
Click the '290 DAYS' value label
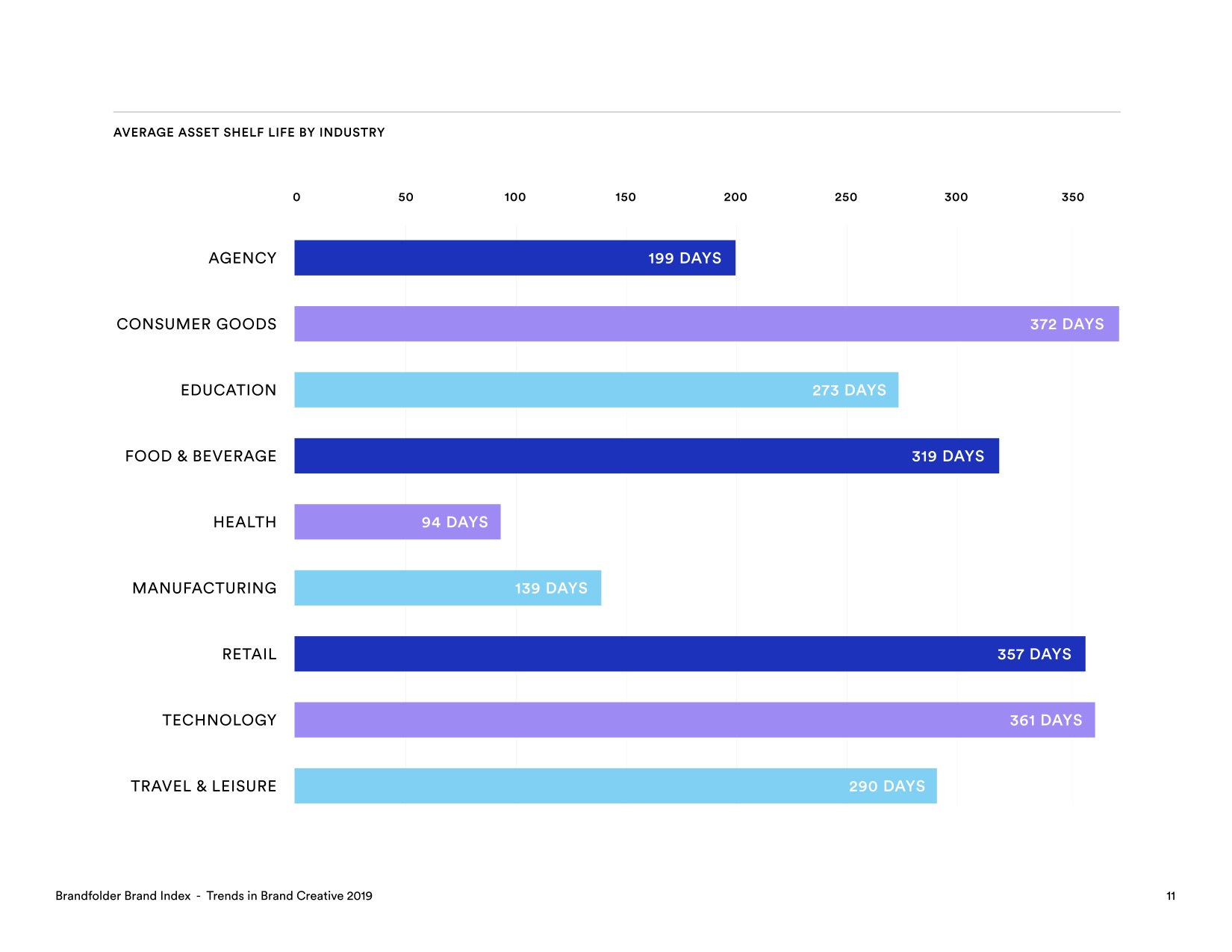[x=887, y=786]
